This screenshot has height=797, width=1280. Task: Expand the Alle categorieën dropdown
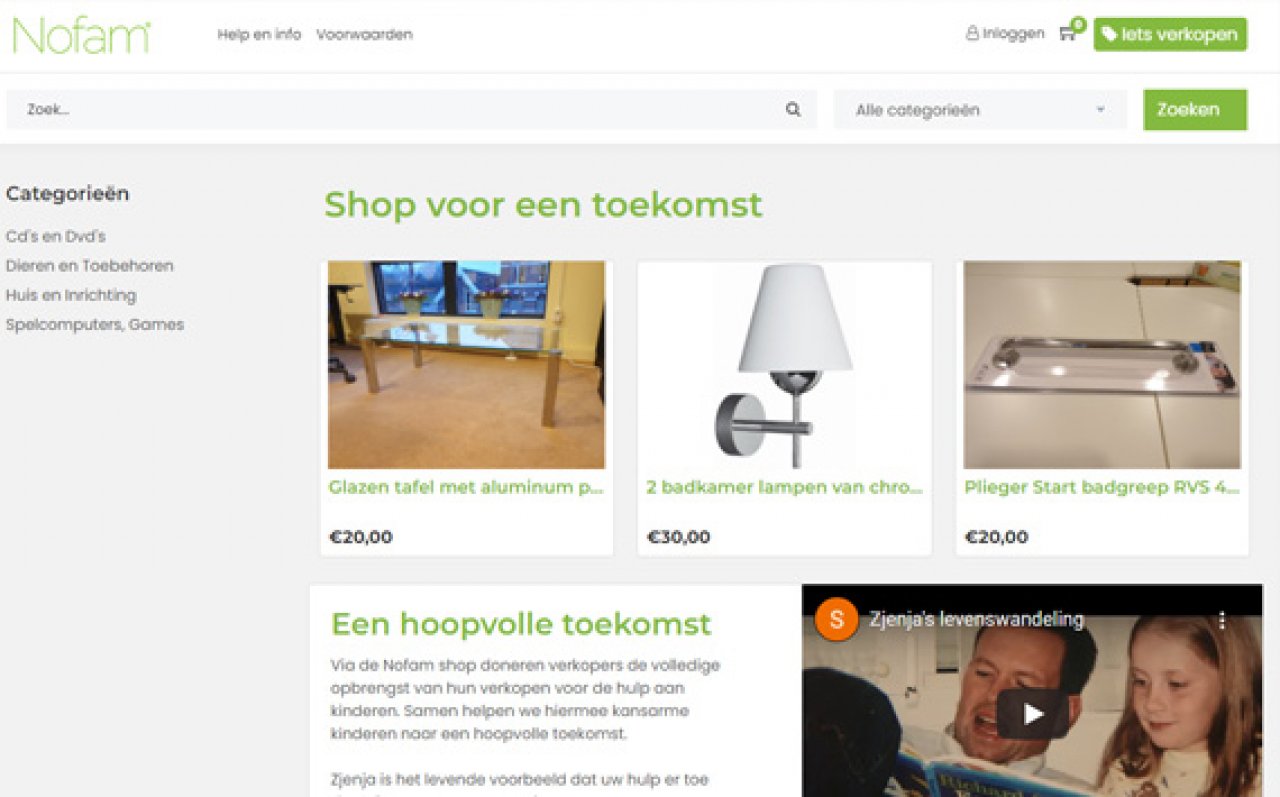(x=980, y=110)
